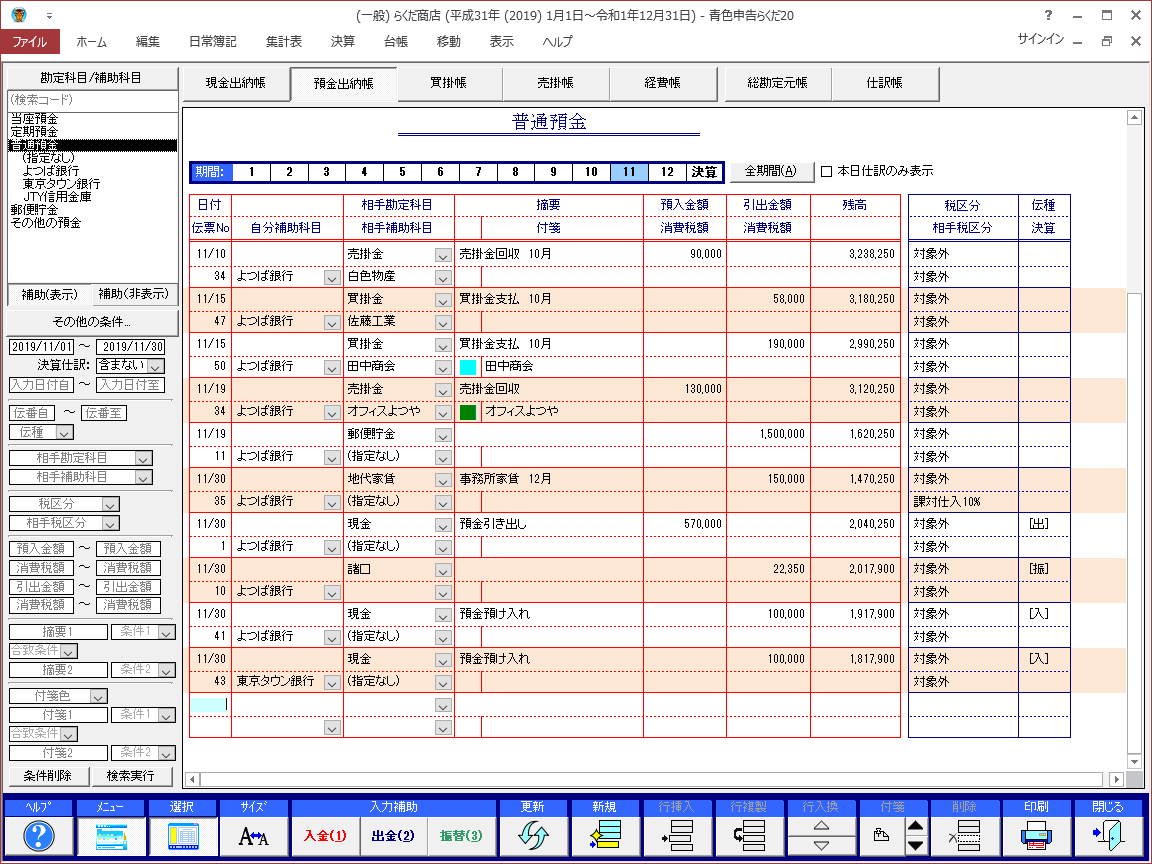
Task: Click the 行複製 duplicate row icon
Action: click(749, 836)
